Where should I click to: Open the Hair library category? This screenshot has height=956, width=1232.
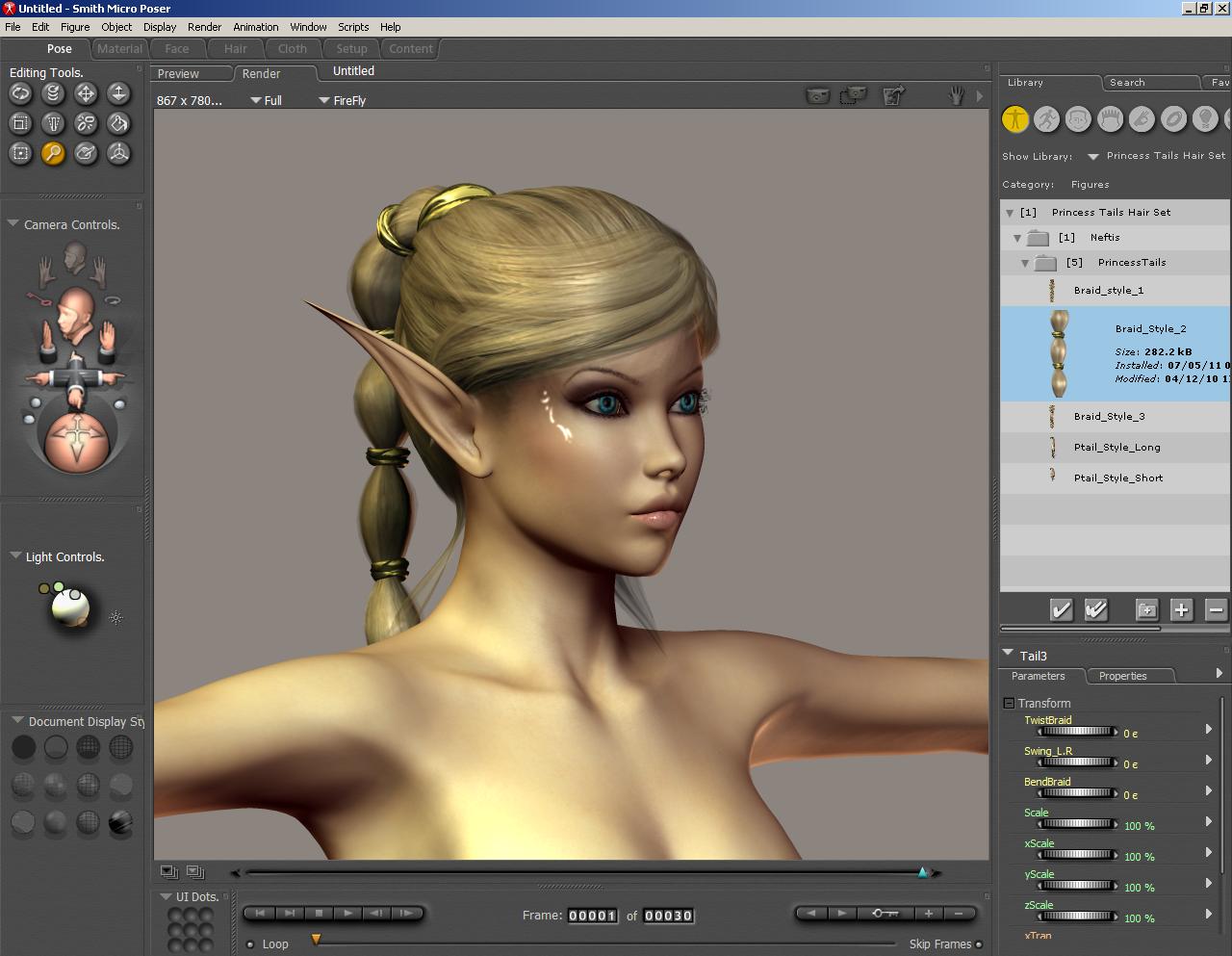click(x=1110, y=118)
